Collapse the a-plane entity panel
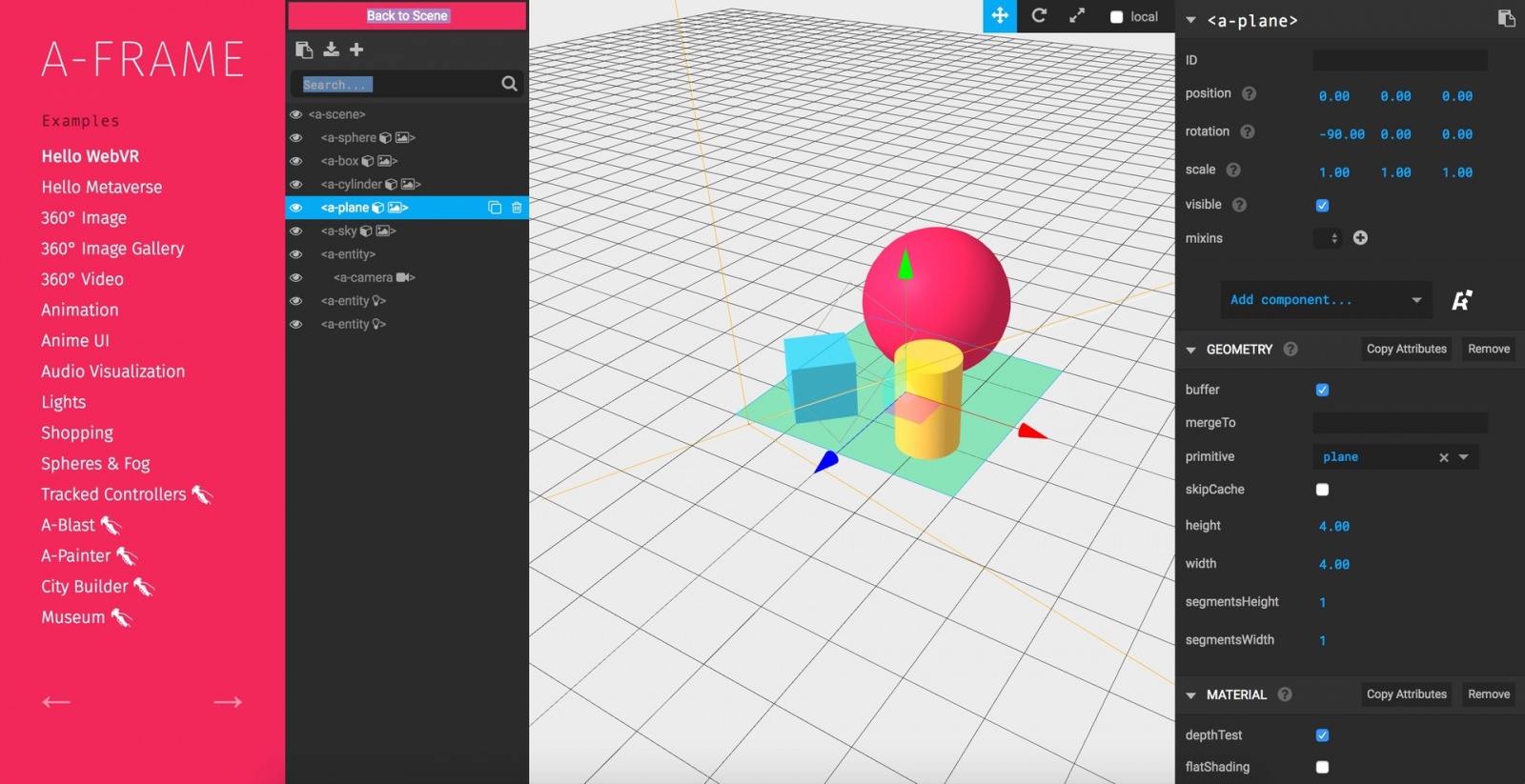1525x784 pixels. tap(1190, 20)
